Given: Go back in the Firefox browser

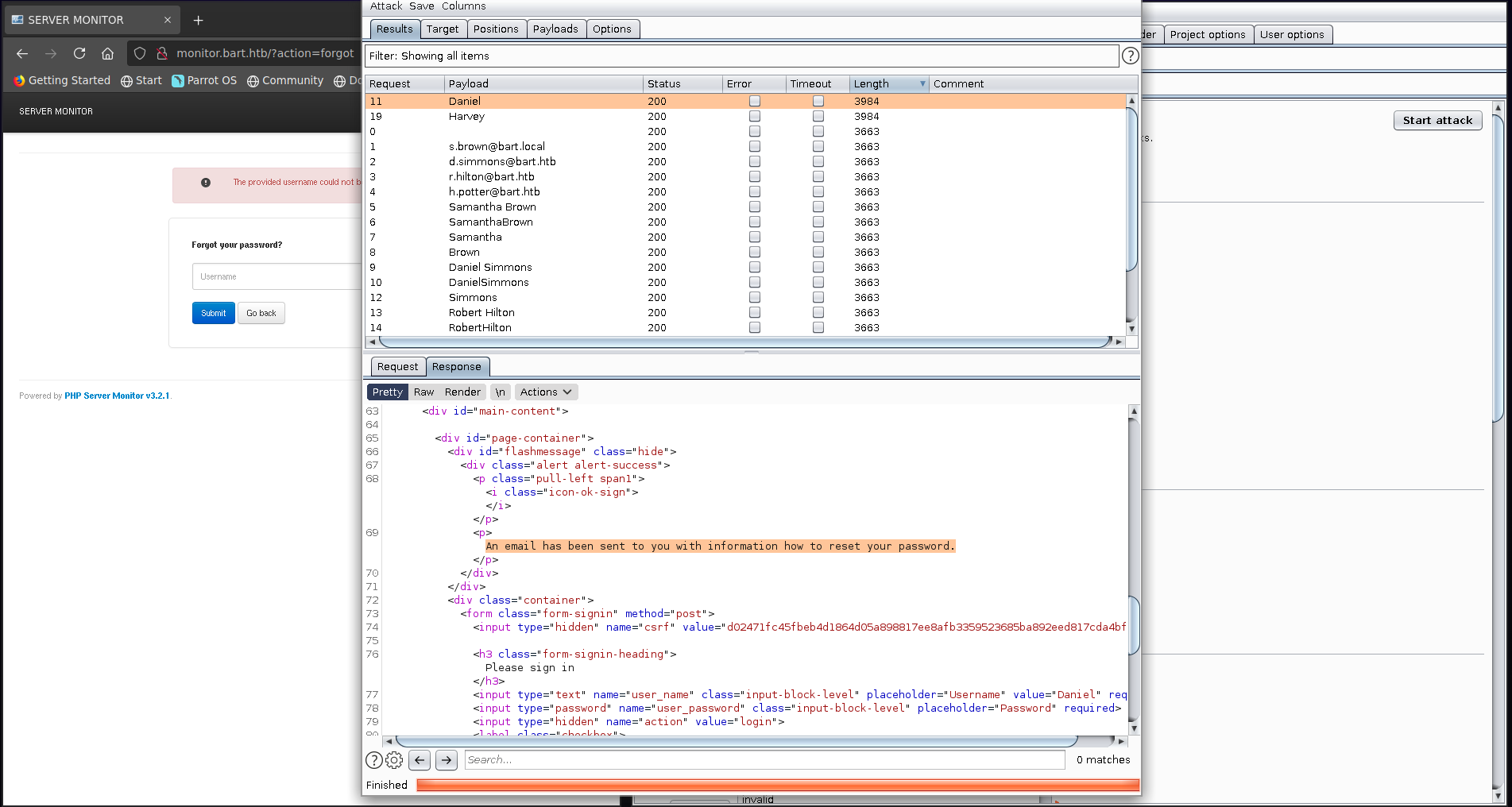Looking at the screenshot, I should [x=22, y=53].
